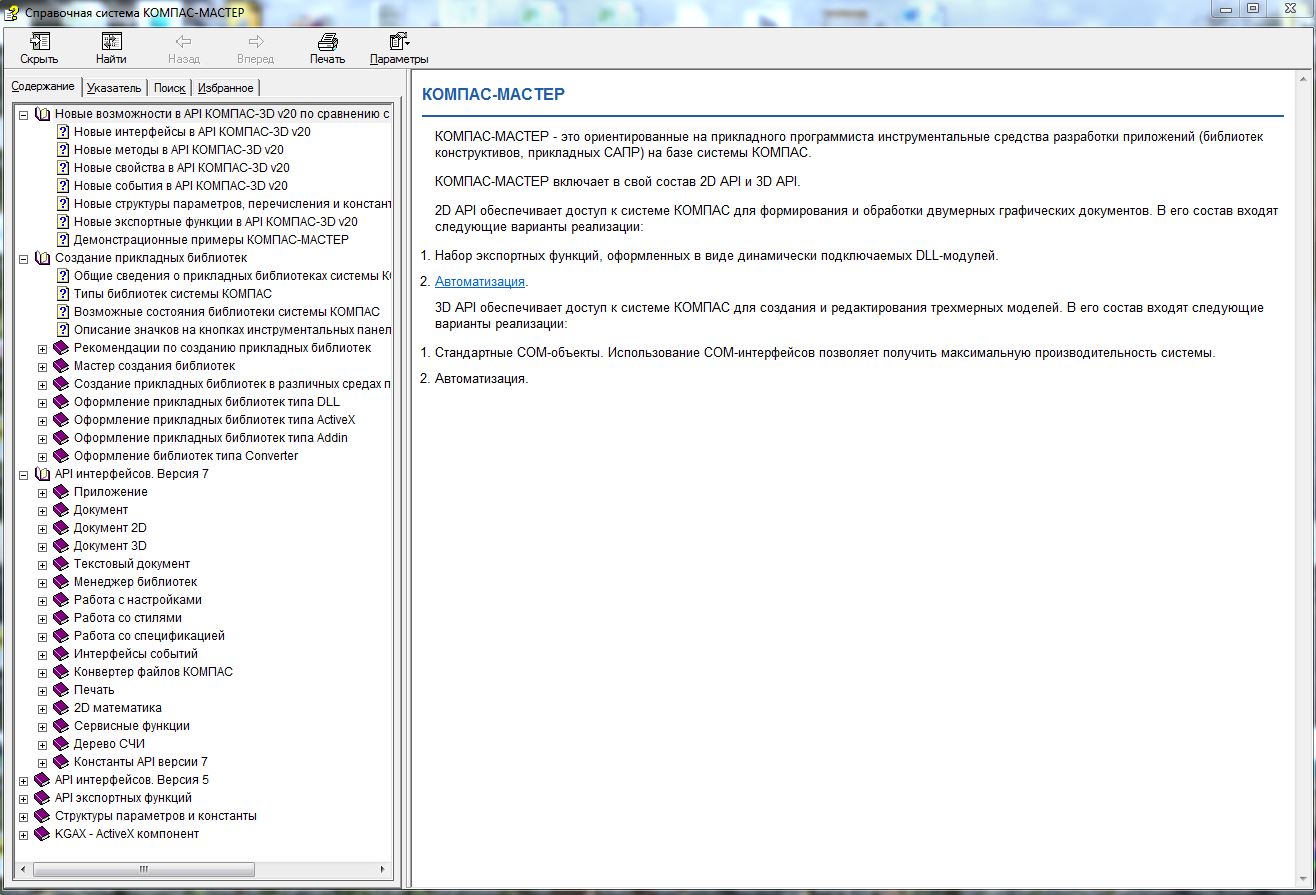The height and width of the screenshot is (895, 1316).
Task: Switch to the Указатель tab
Action: 114,88
